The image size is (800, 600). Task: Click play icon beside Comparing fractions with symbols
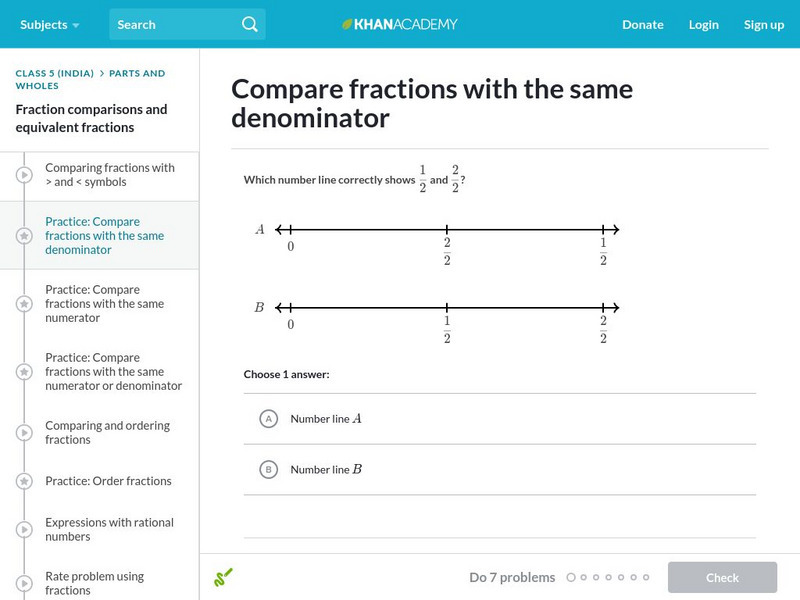(24, 175)
